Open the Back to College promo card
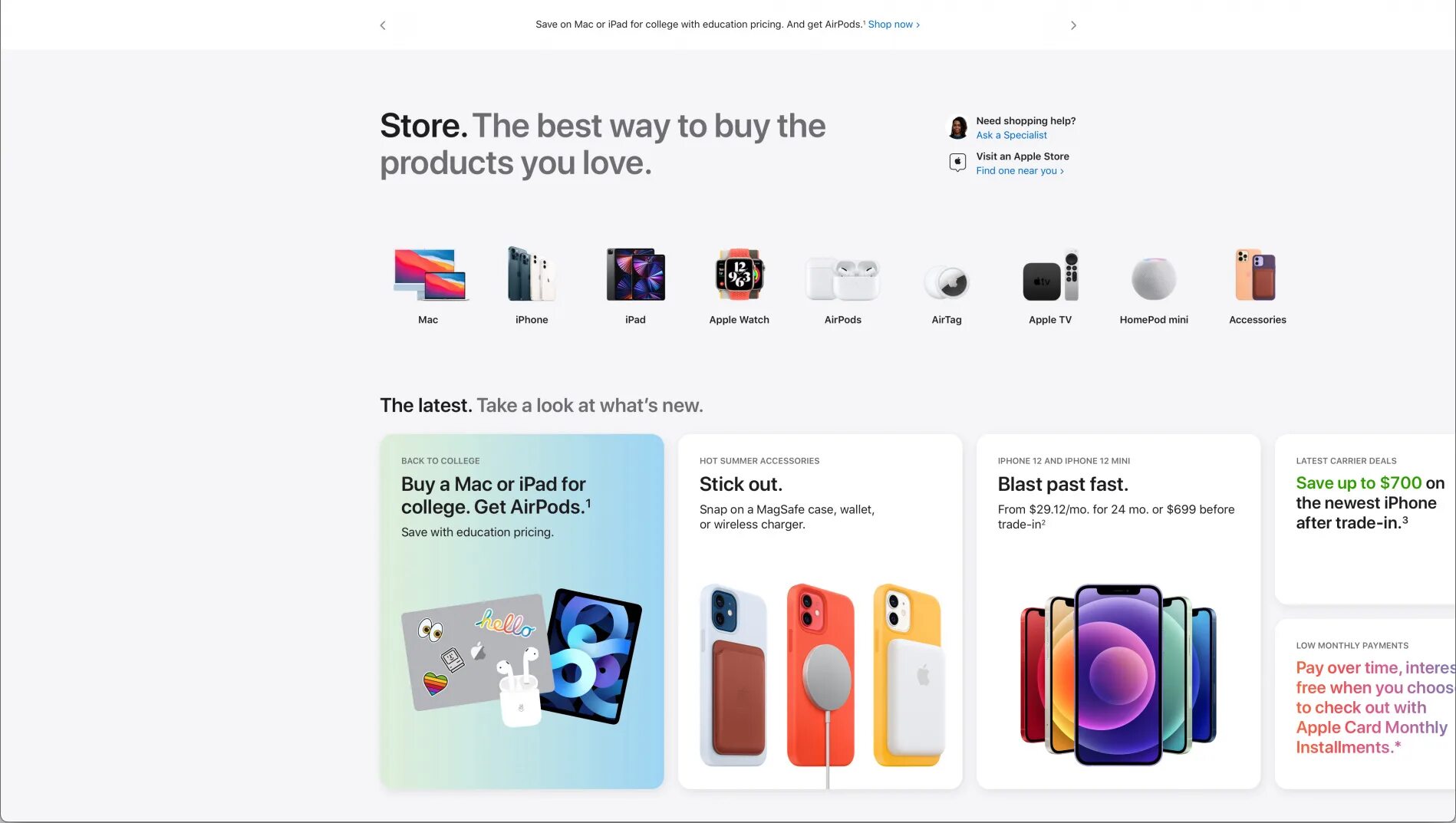 (522, 611)
